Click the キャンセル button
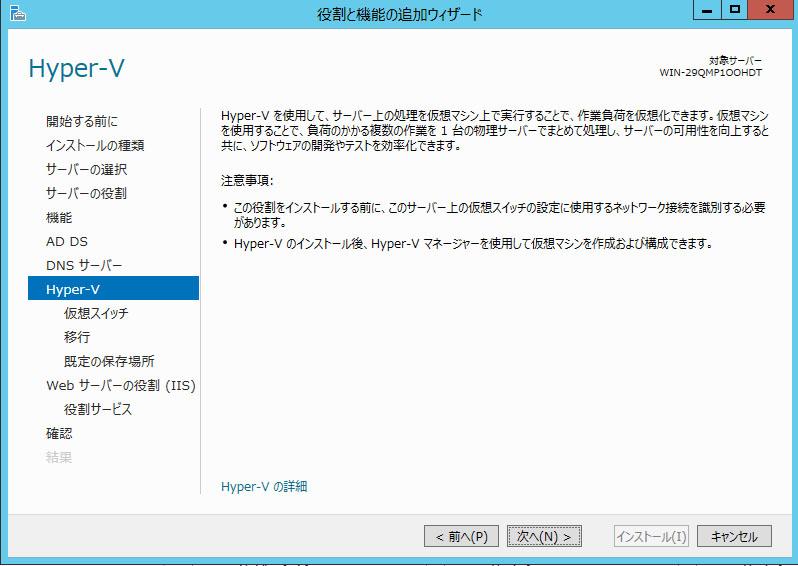Viewport: 798px width, 566px height. pos(734,536)
